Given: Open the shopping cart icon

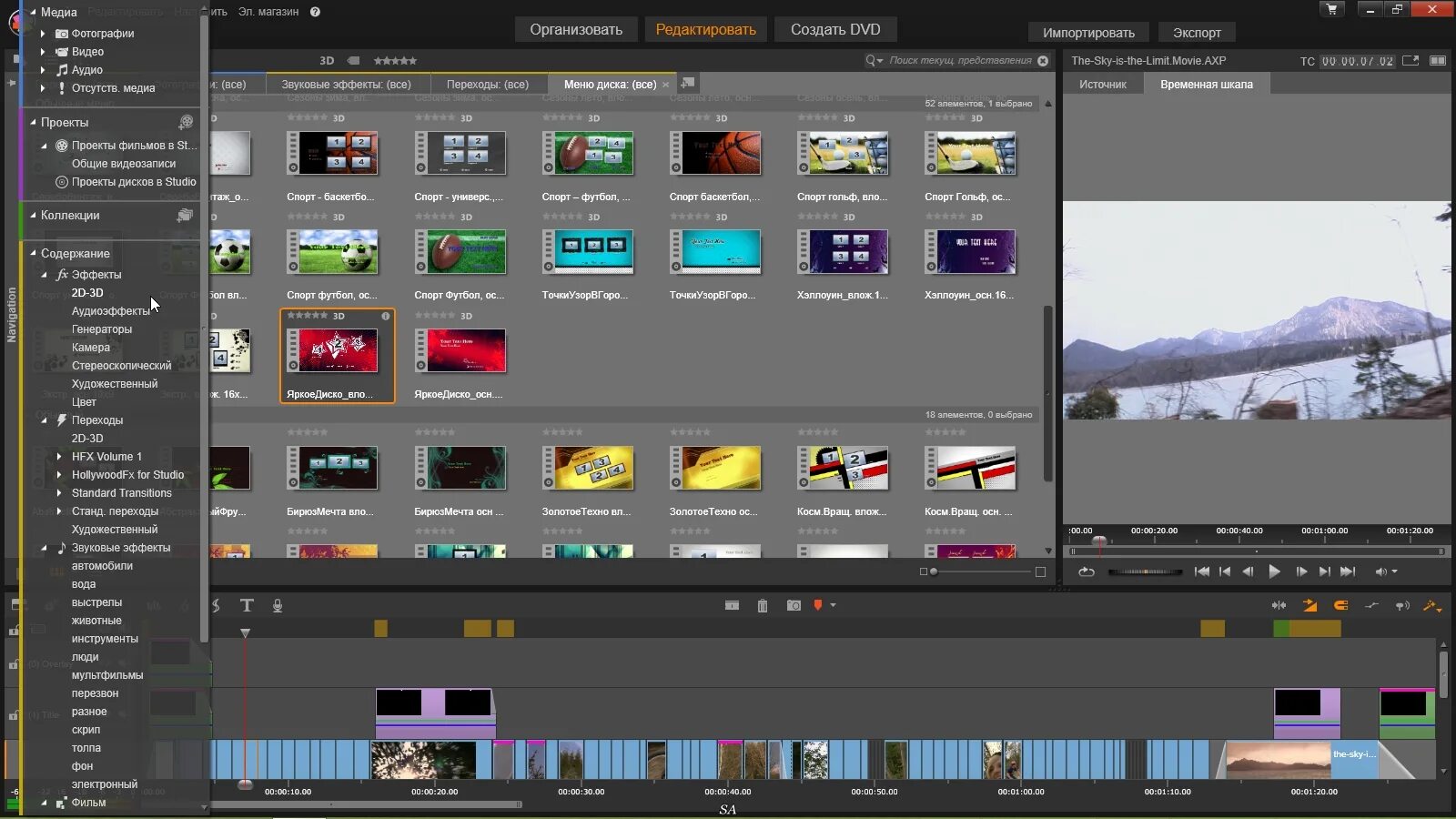Looking at the screenshot, I should click(x=1331, y=10).
